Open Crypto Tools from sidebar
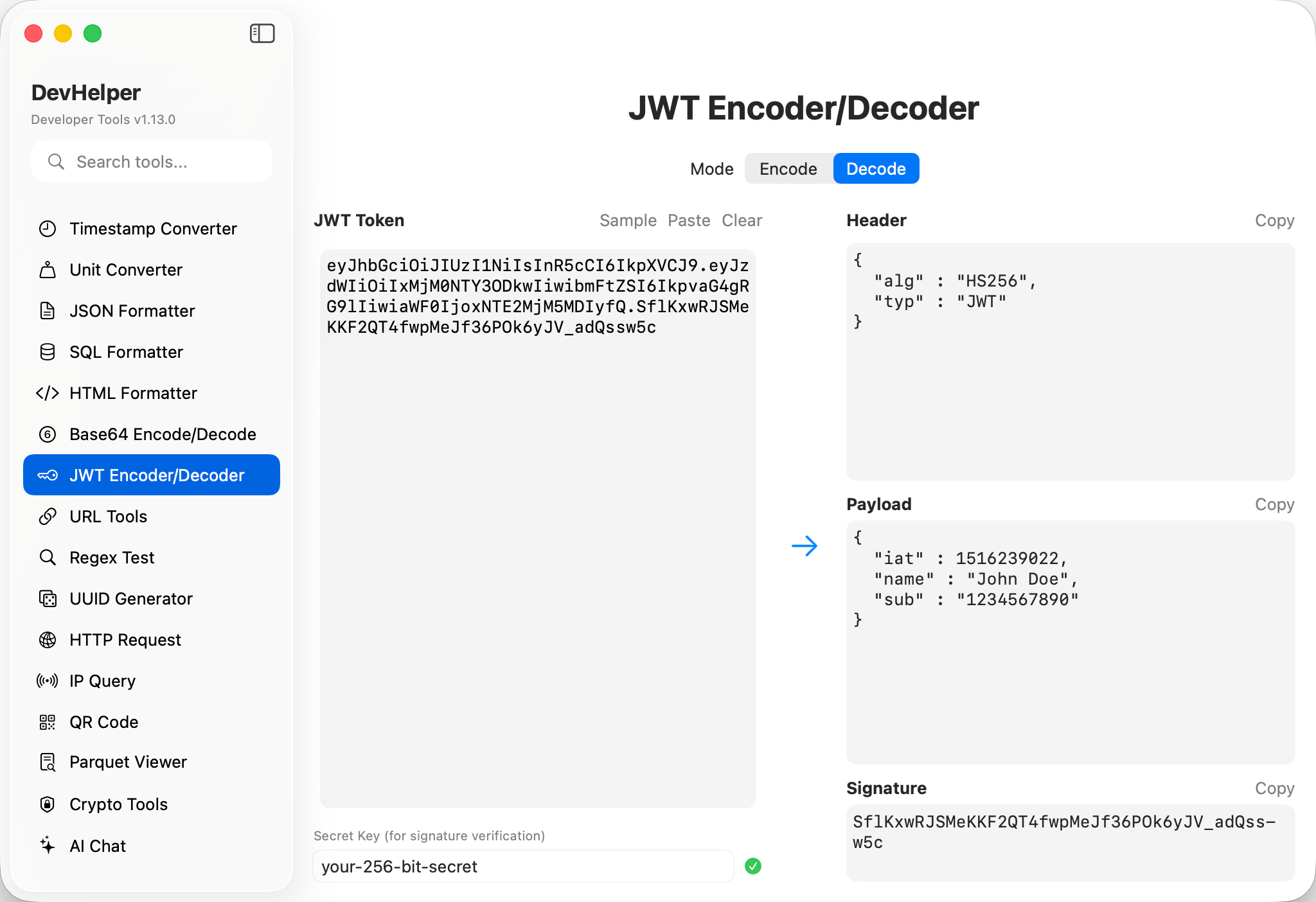Screen dimensions: 1316x902 point(118,804)
